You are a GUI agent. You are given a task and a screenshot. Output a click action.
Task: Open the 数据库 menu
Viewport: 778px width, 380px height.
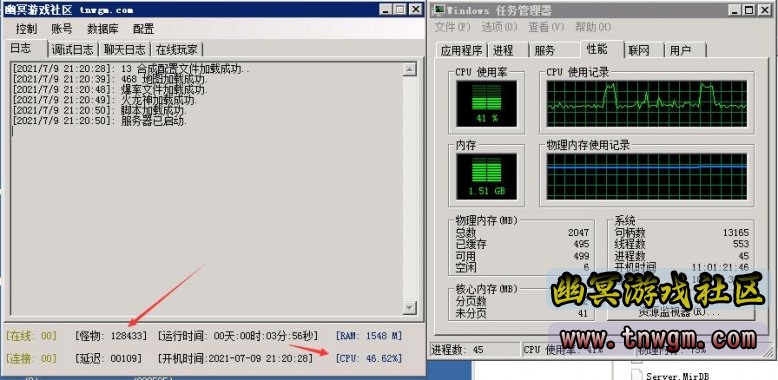[103, 29]
